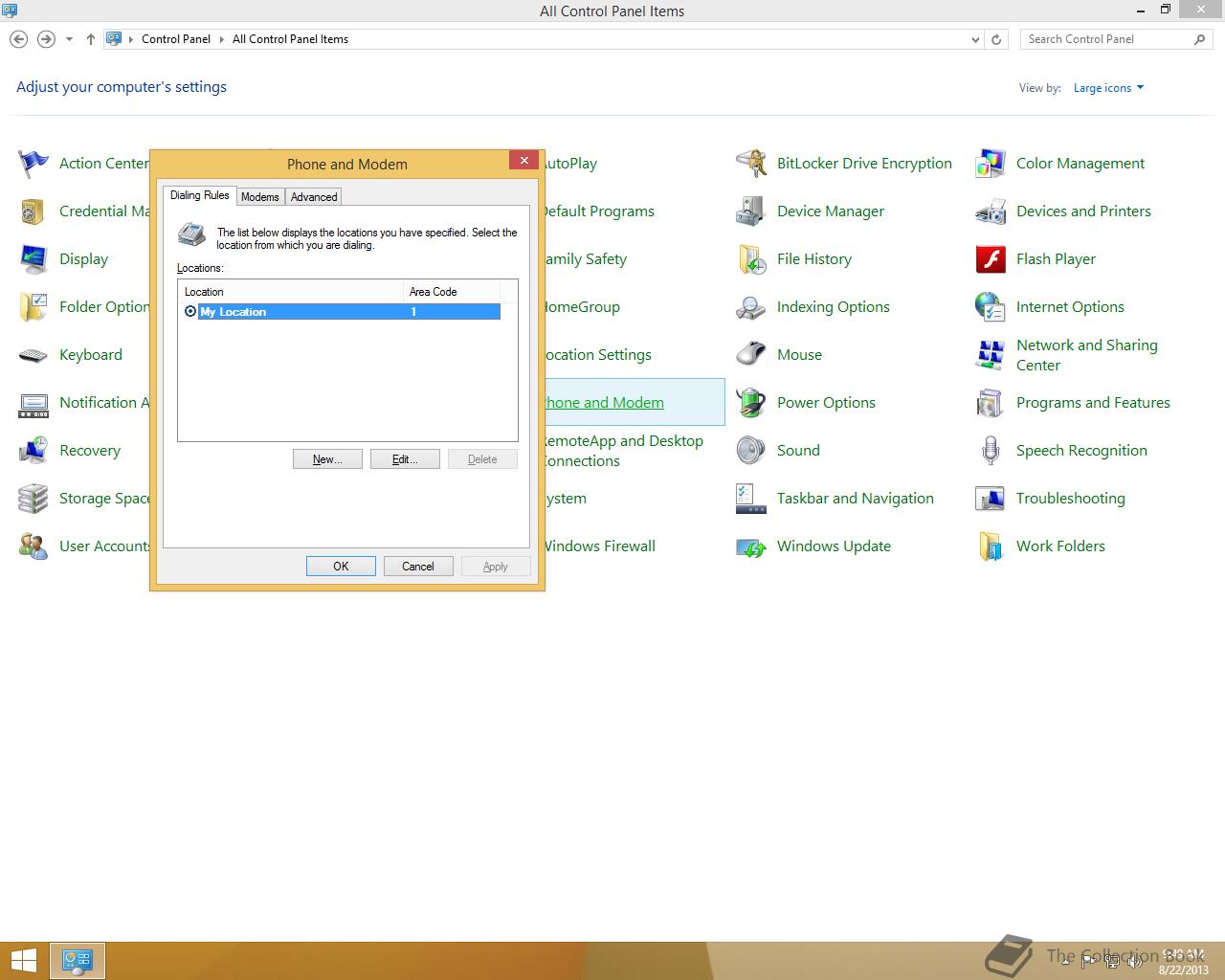Click Taskbar and Navigation icon
1225x980 pixels.
(x=751, y=499)
